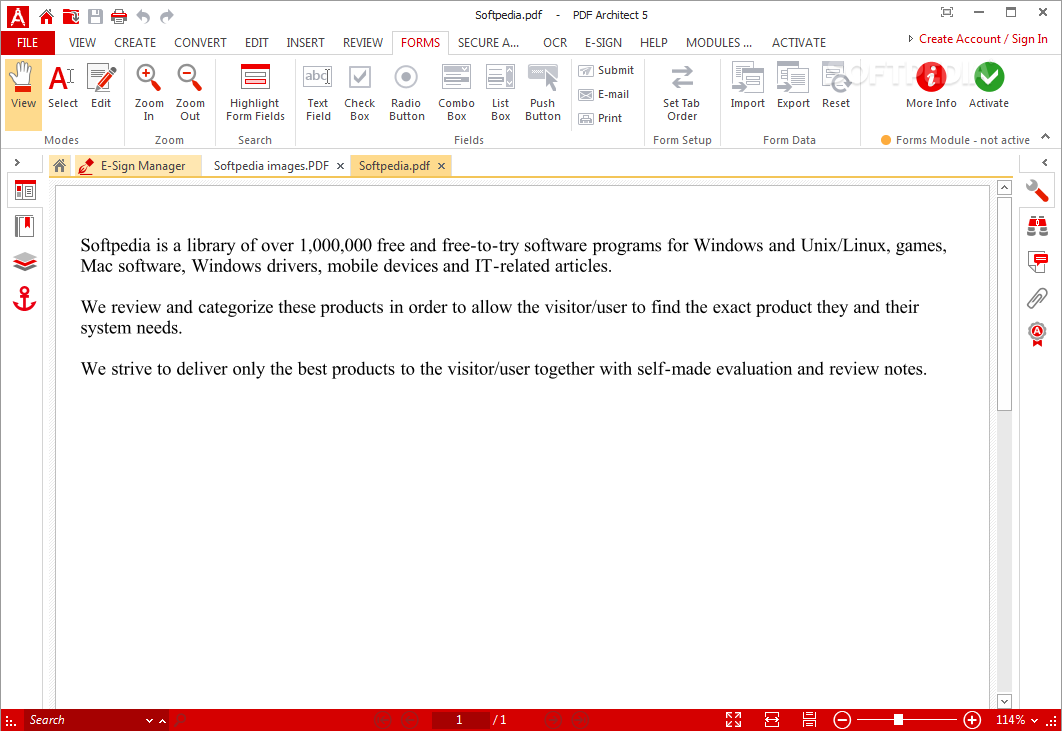Open the bookmarks side panel

tap(25, 226)
